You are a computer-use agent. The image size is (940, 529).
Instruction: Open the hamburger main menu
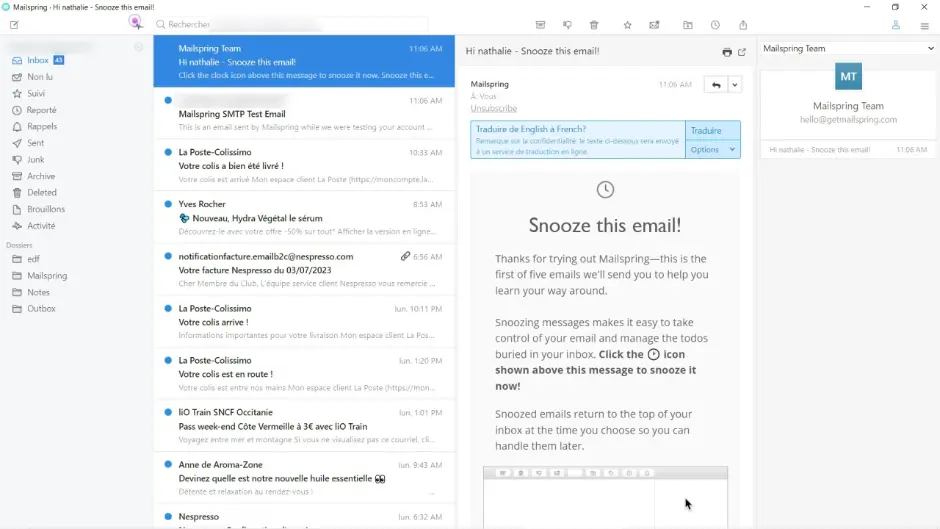coord(922,25)
